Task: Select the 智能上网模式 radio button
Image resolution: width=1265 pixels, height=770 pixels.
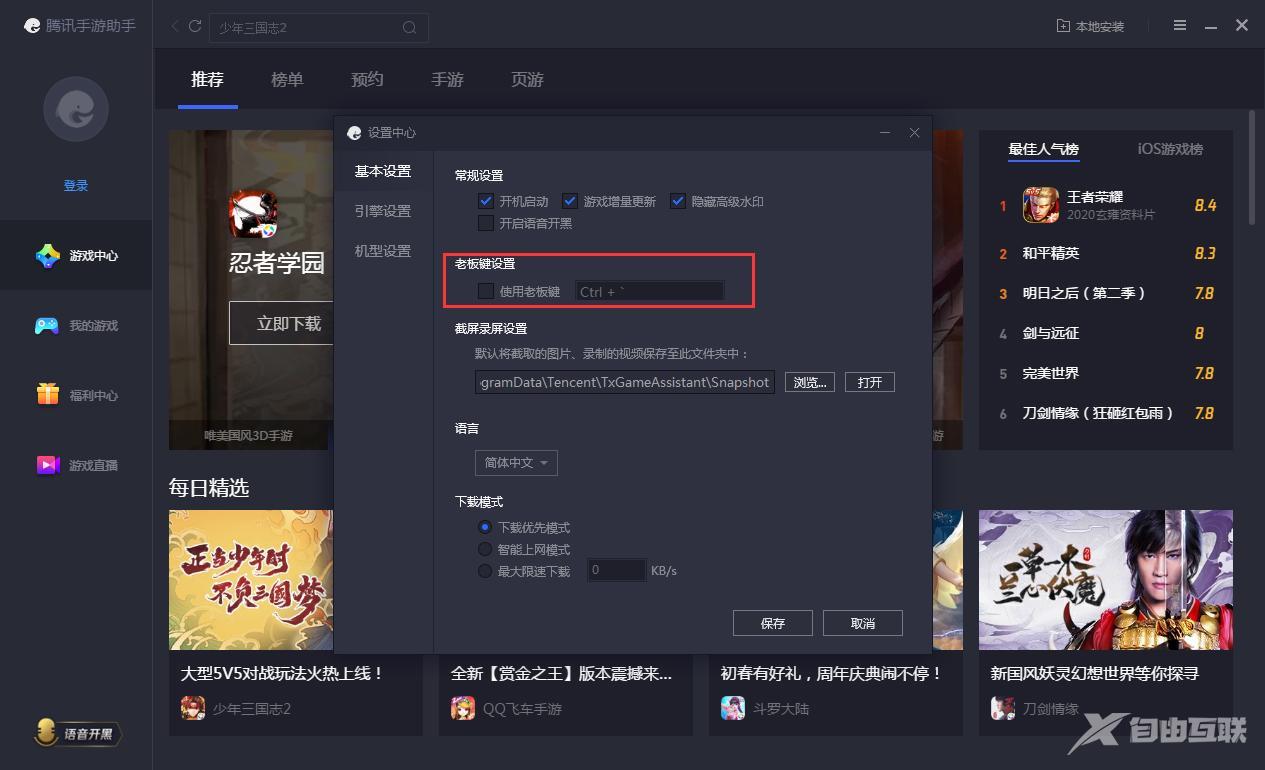Action: coord(485,549)
